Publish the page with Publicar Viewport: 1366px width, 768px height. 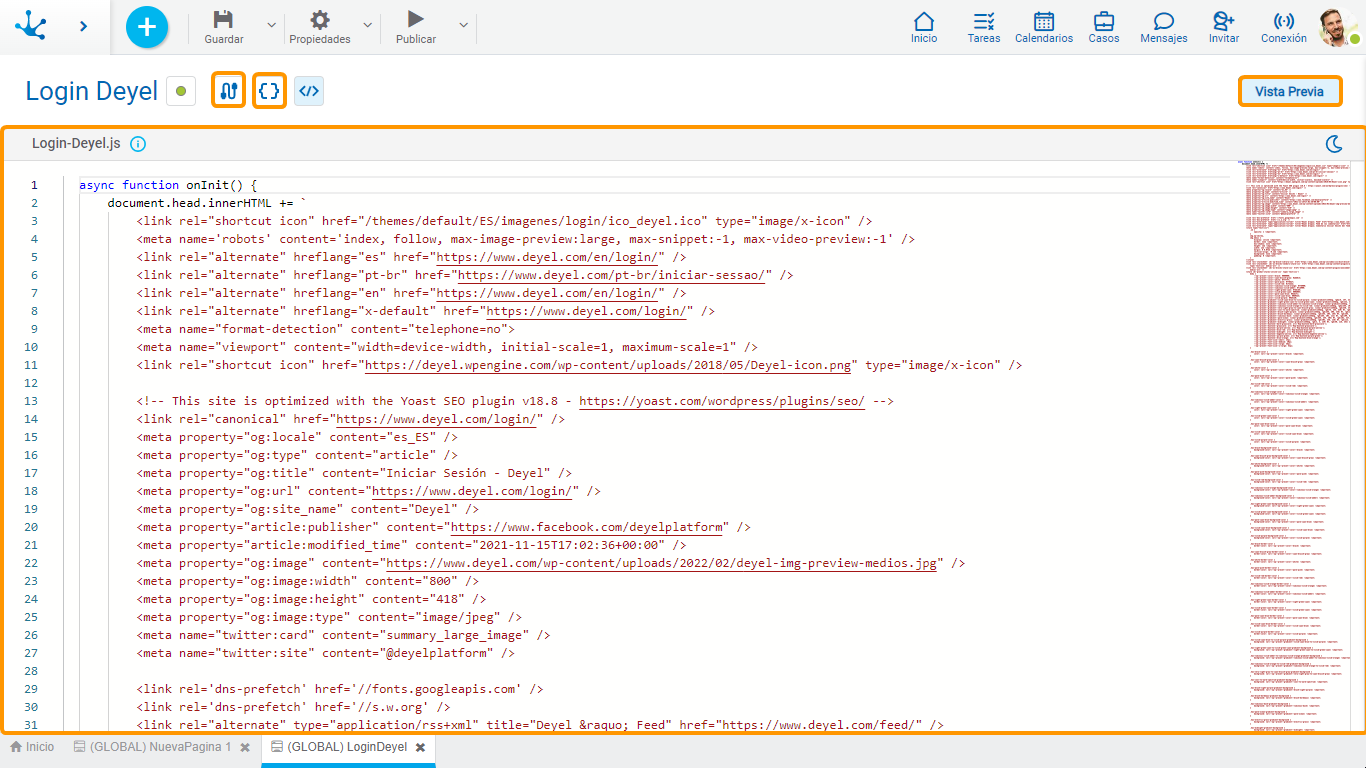[416, 27]
